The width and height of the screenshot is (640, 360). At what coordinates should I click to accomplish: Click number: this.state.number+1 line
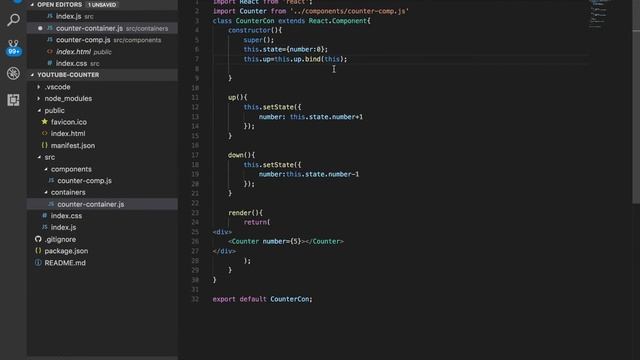311,117
